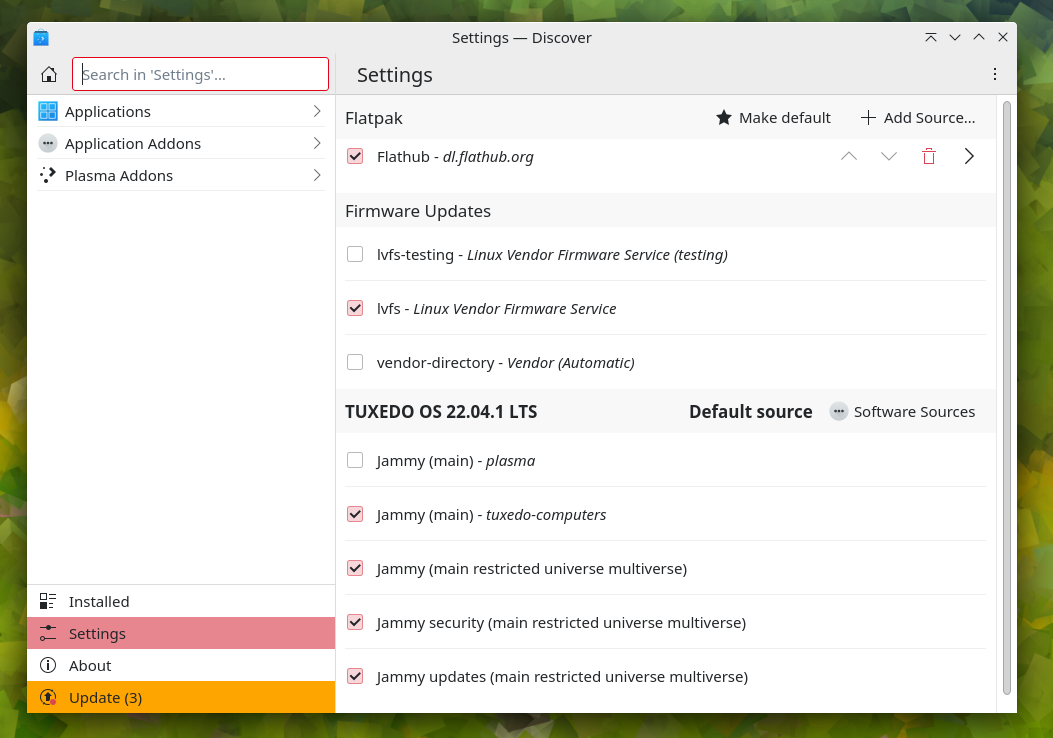
Task: Open Software Sources for TUXEDO OS
Action: (x=903, y=411)
